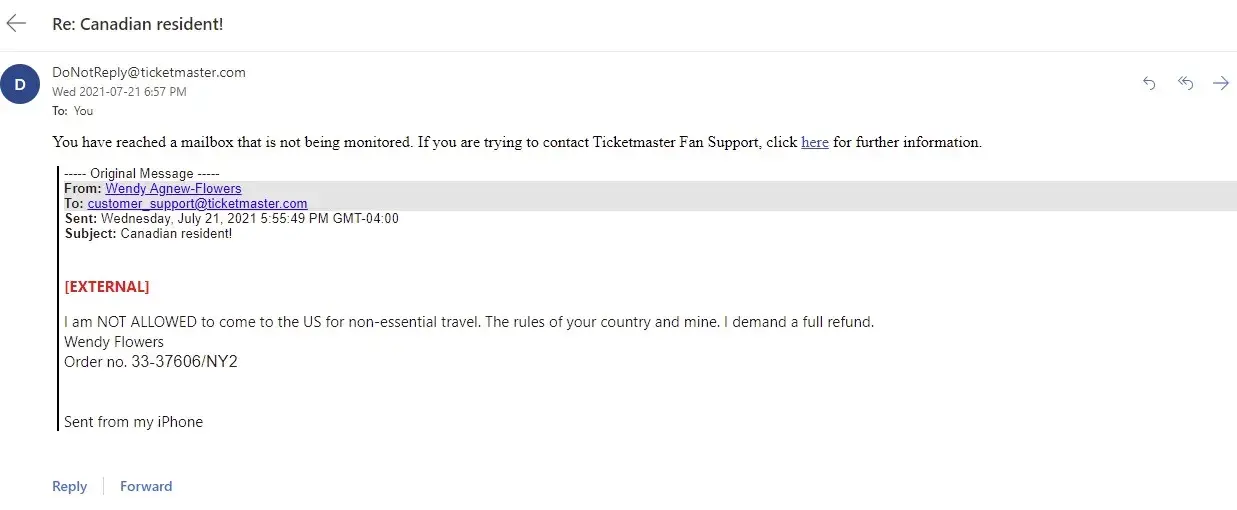The image size is (1237, 510).
Task: Click the red [EXTERNAL] tag
Action: point(107,287)
